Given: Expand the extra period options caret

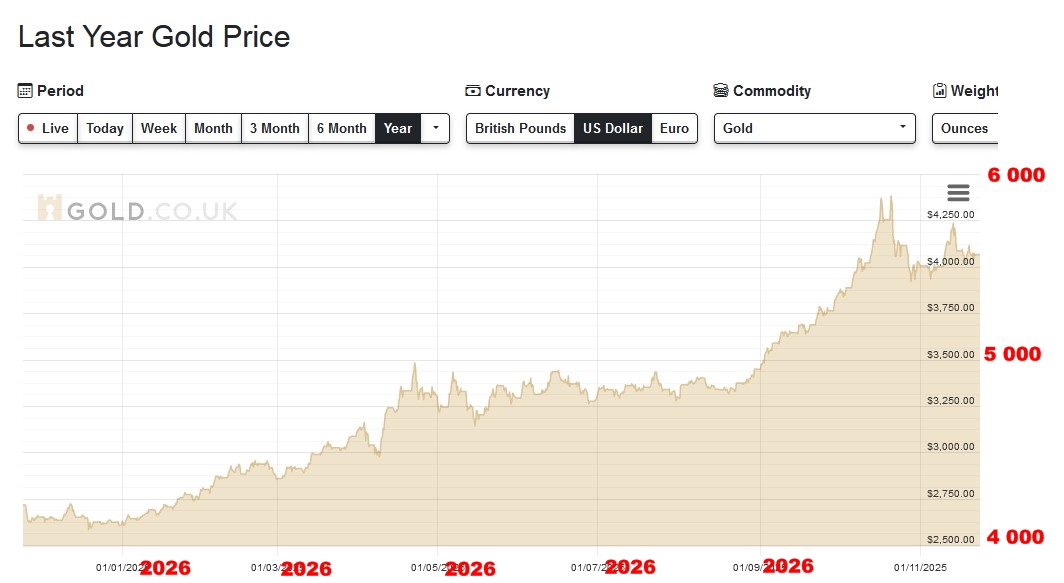Looking at the screenshot, I should coord(435,128).
